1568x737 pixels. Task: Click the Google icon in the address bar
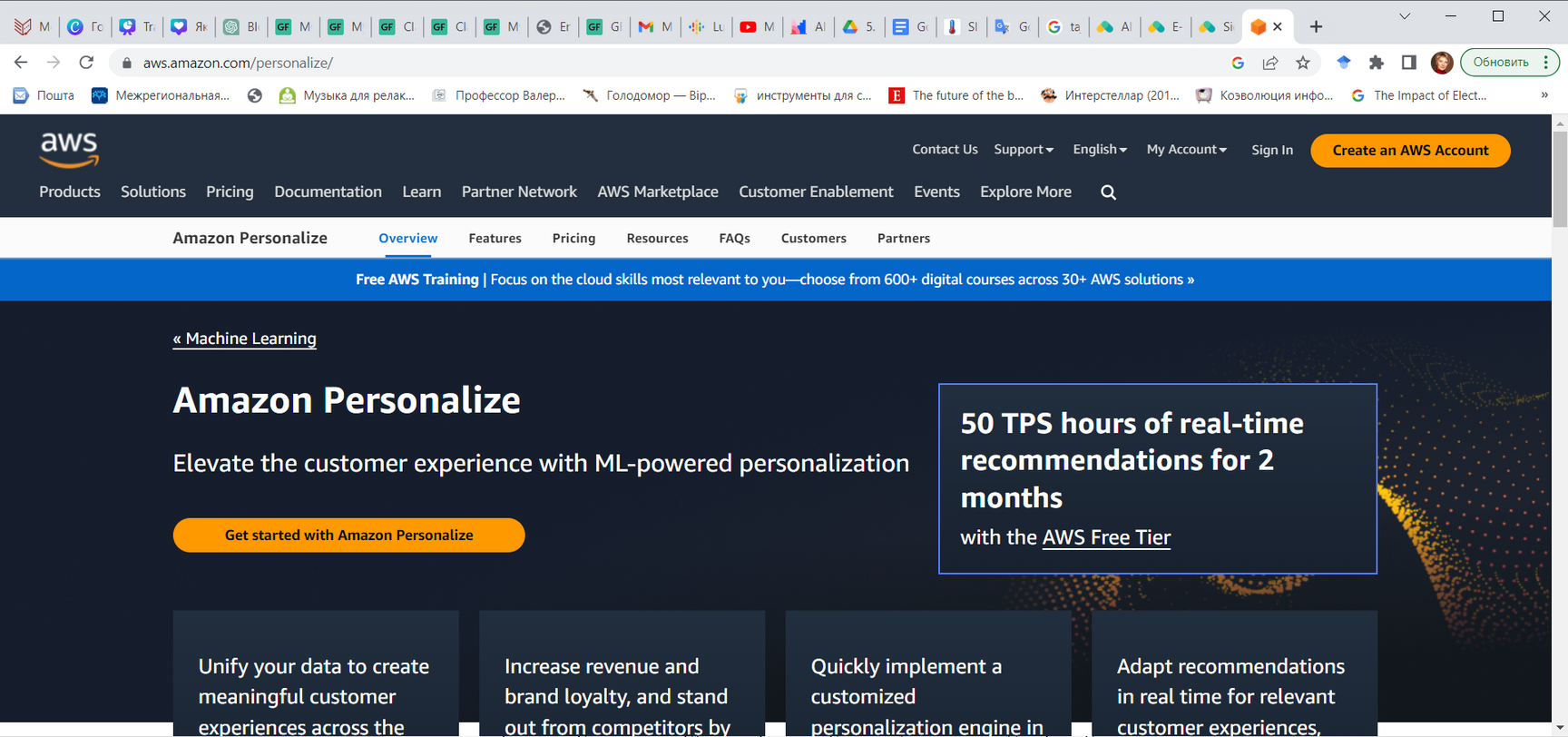1238,63
